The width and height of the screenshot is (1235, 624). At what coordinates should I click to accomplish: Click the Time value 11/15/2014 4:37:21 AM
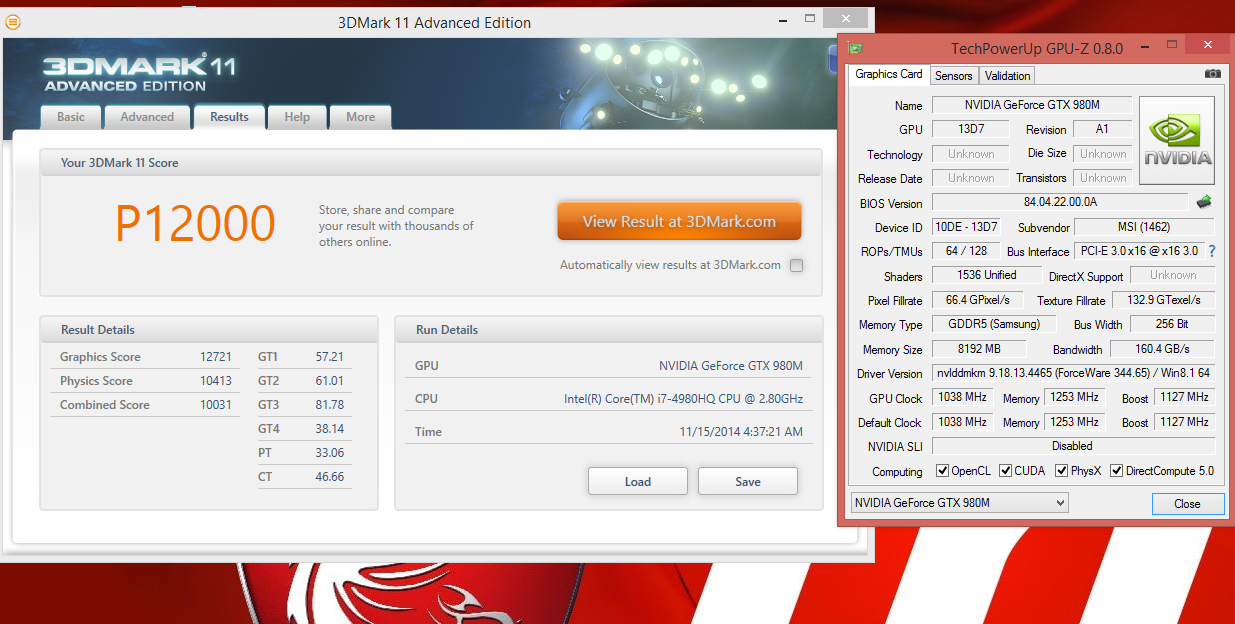click(741, 432)
